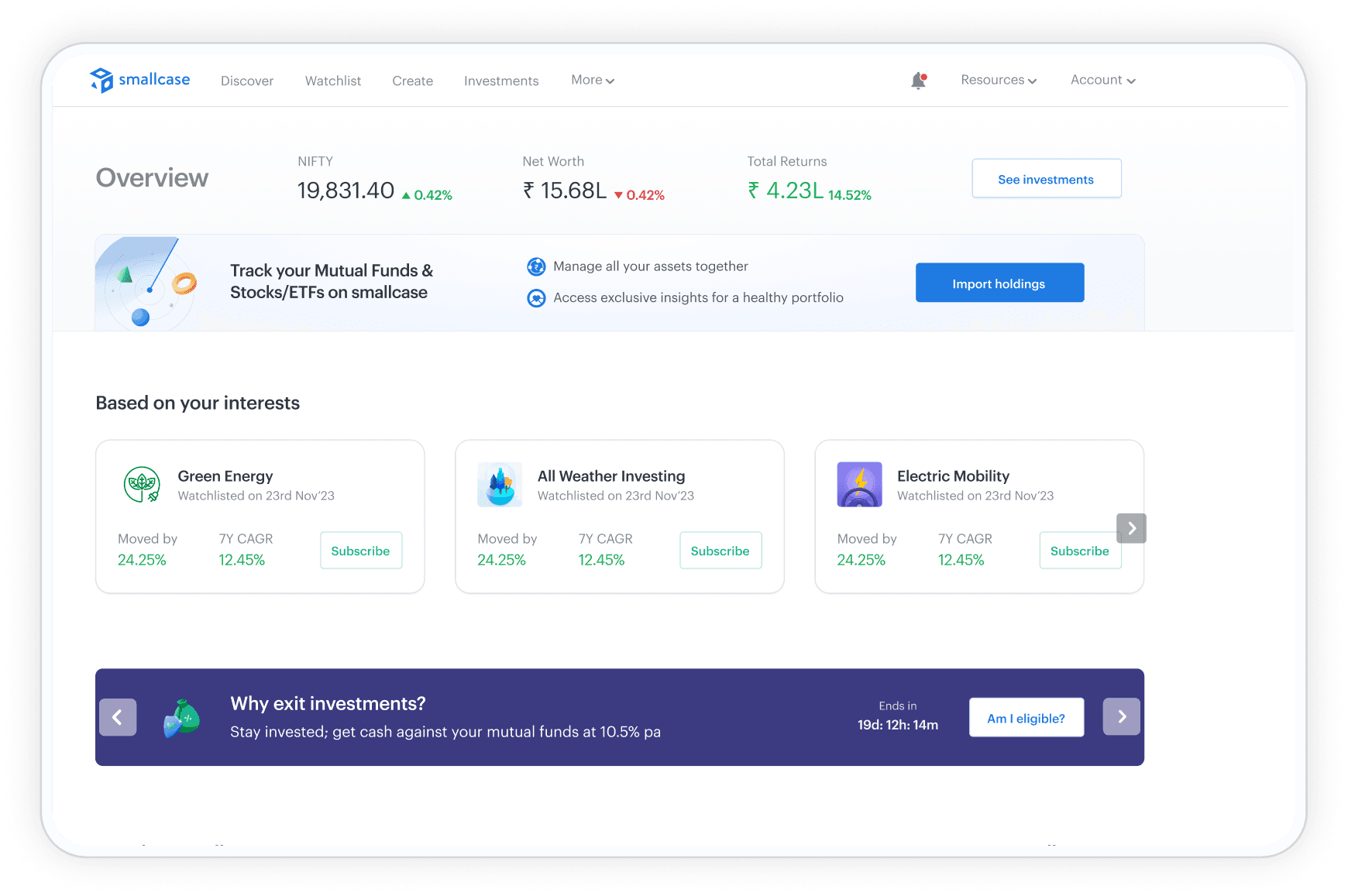Click the Based on your interests heading
The width and height of the screenshot is (1348, 896).
pos(198,403)
